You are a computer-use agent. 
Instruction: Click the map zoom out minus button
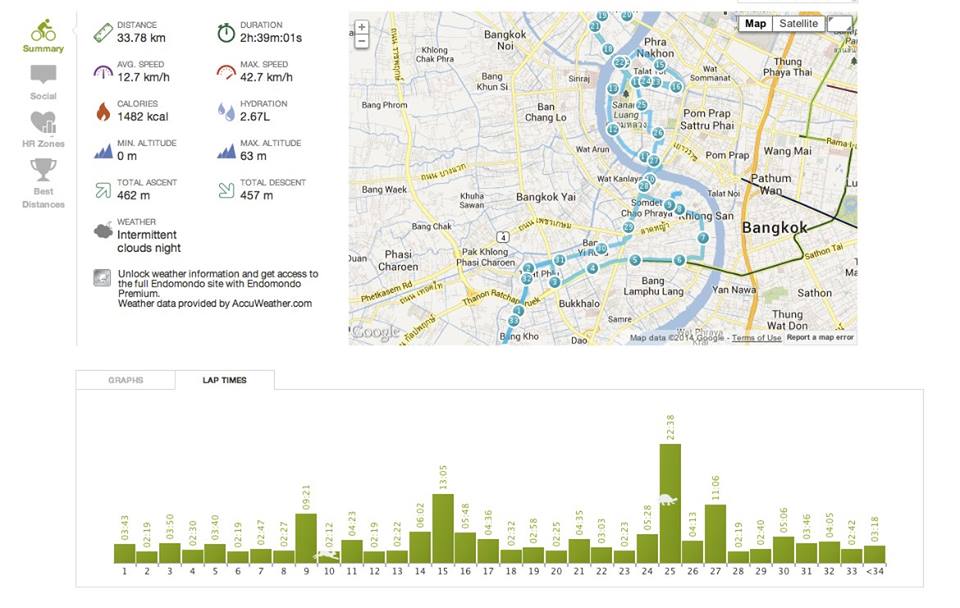362,42
